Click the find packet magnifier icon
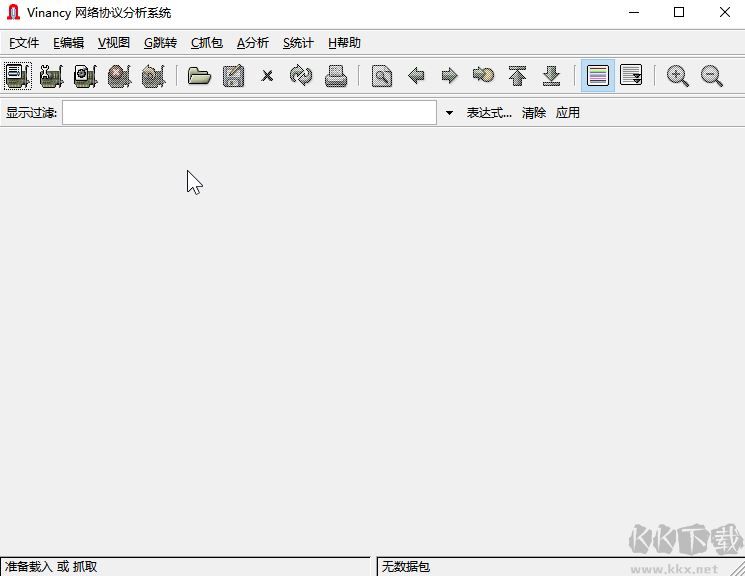Screen dimensions: 745x576 381,76
